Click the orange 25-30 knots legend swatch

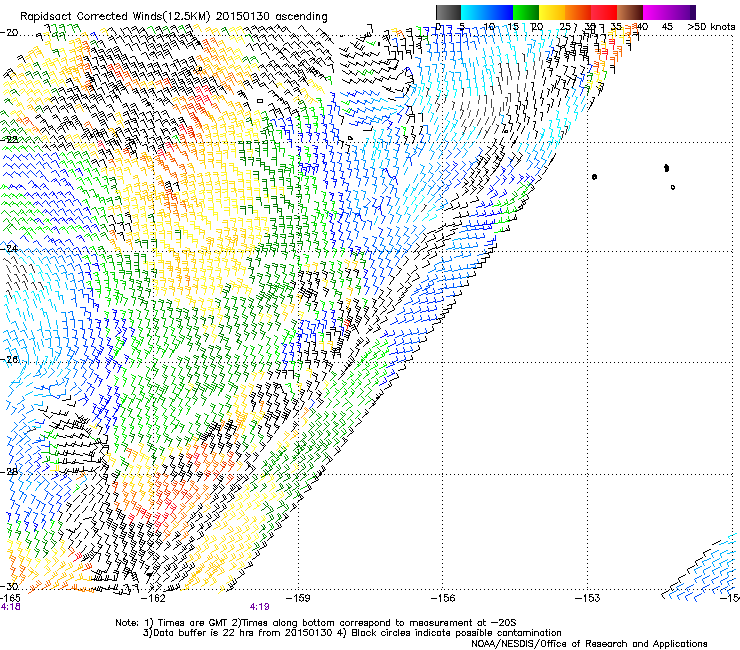pyautogui.click(x=578, y=12)
